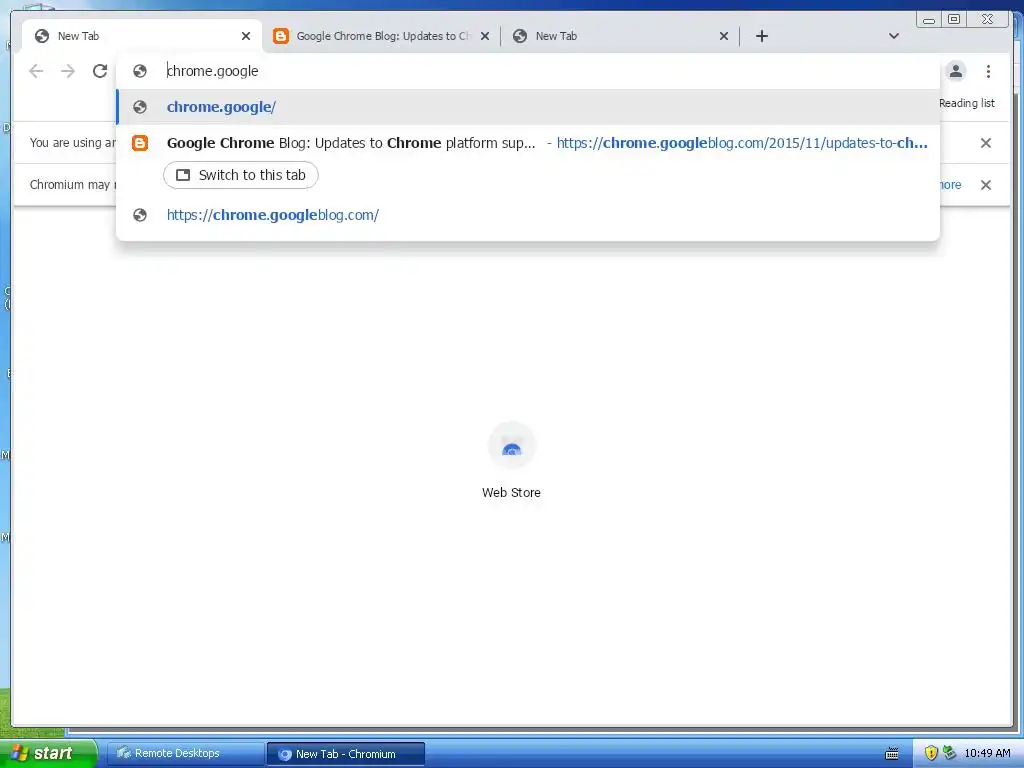Select the chrome.google/ suggestion
Viewport: 1024px width, 768px height.
[528, 107]
